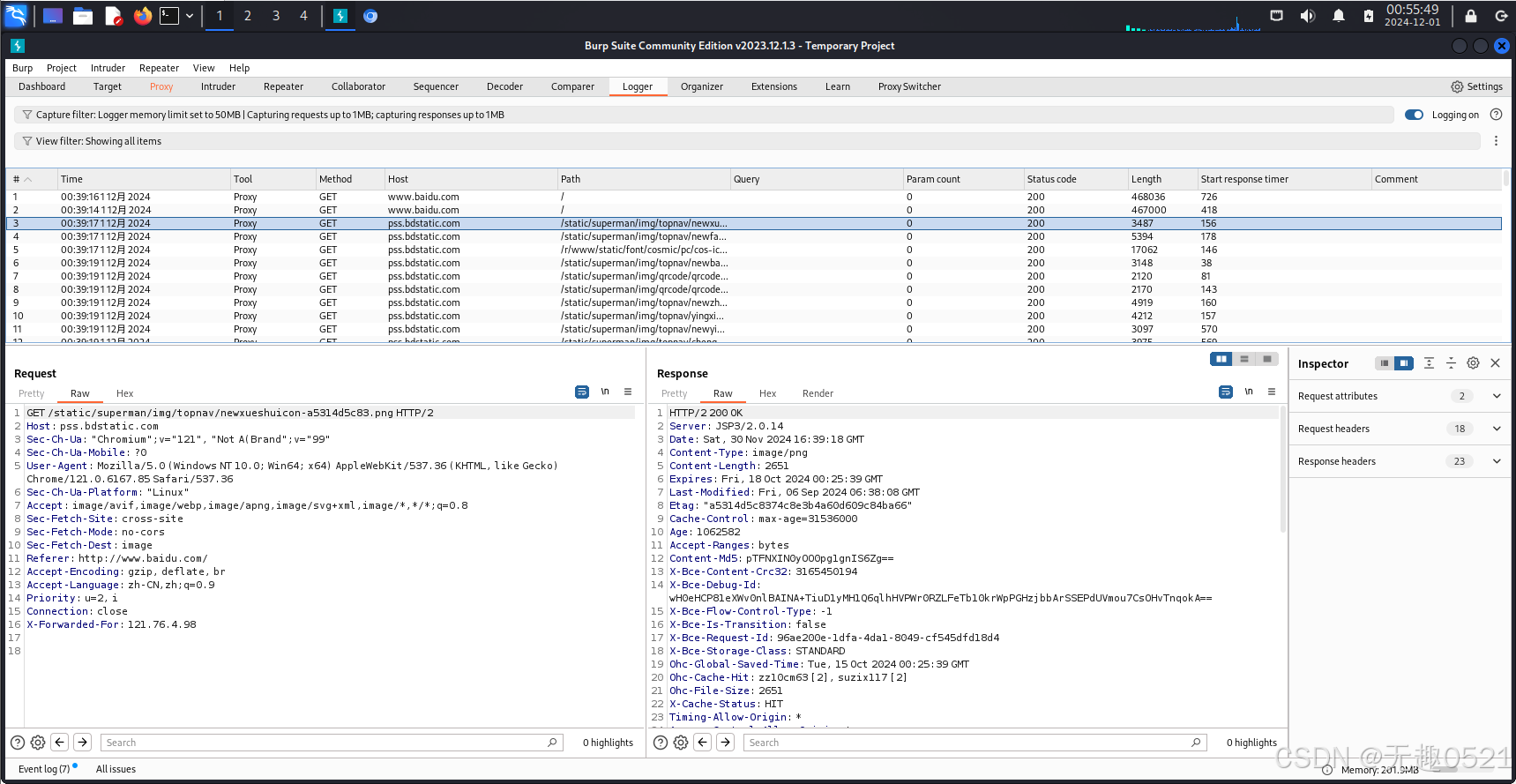Open Response search help icon
The width and height of the screenshot is (1516, 784).
coord(660,743)
